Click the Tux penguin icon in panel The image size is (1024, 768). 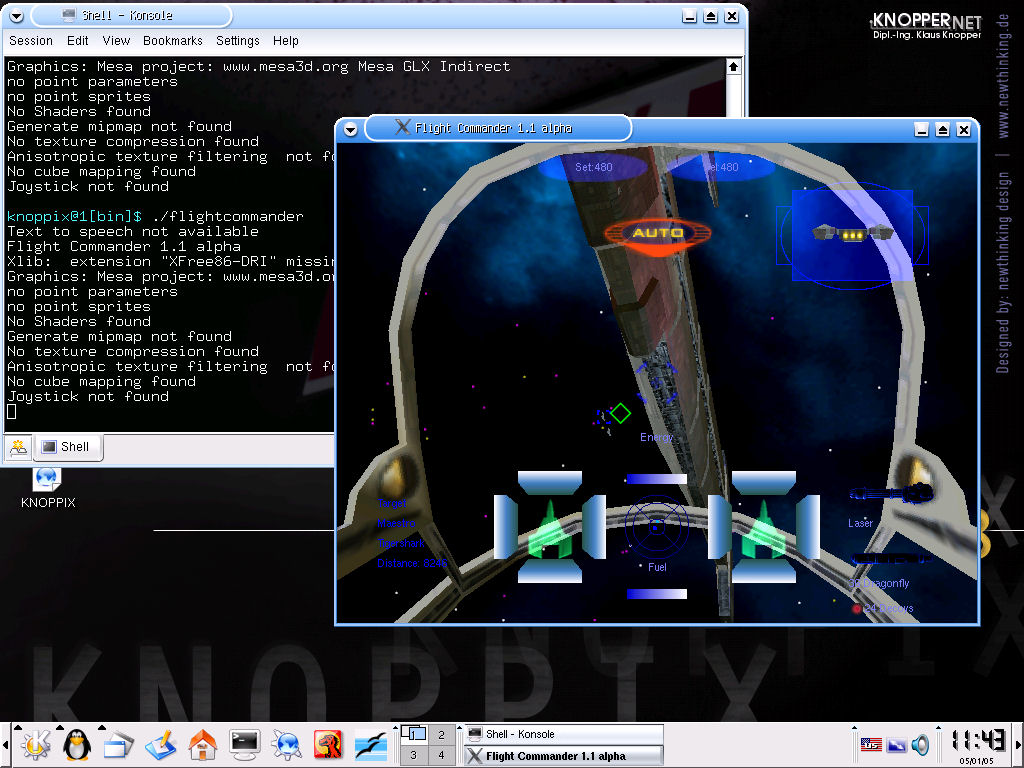coord(77,743)
